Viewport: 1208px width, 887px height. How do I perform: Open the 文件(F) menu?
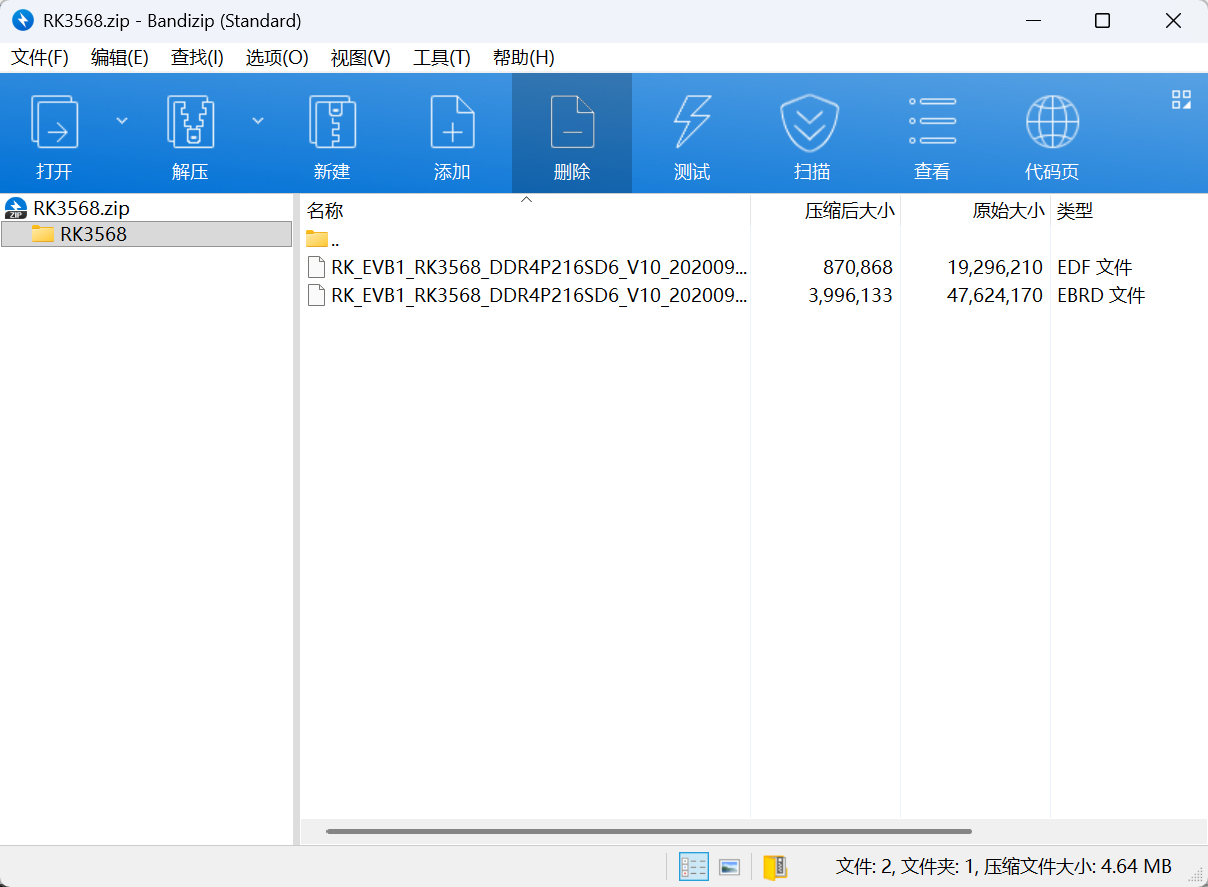[x=40, y=58]
